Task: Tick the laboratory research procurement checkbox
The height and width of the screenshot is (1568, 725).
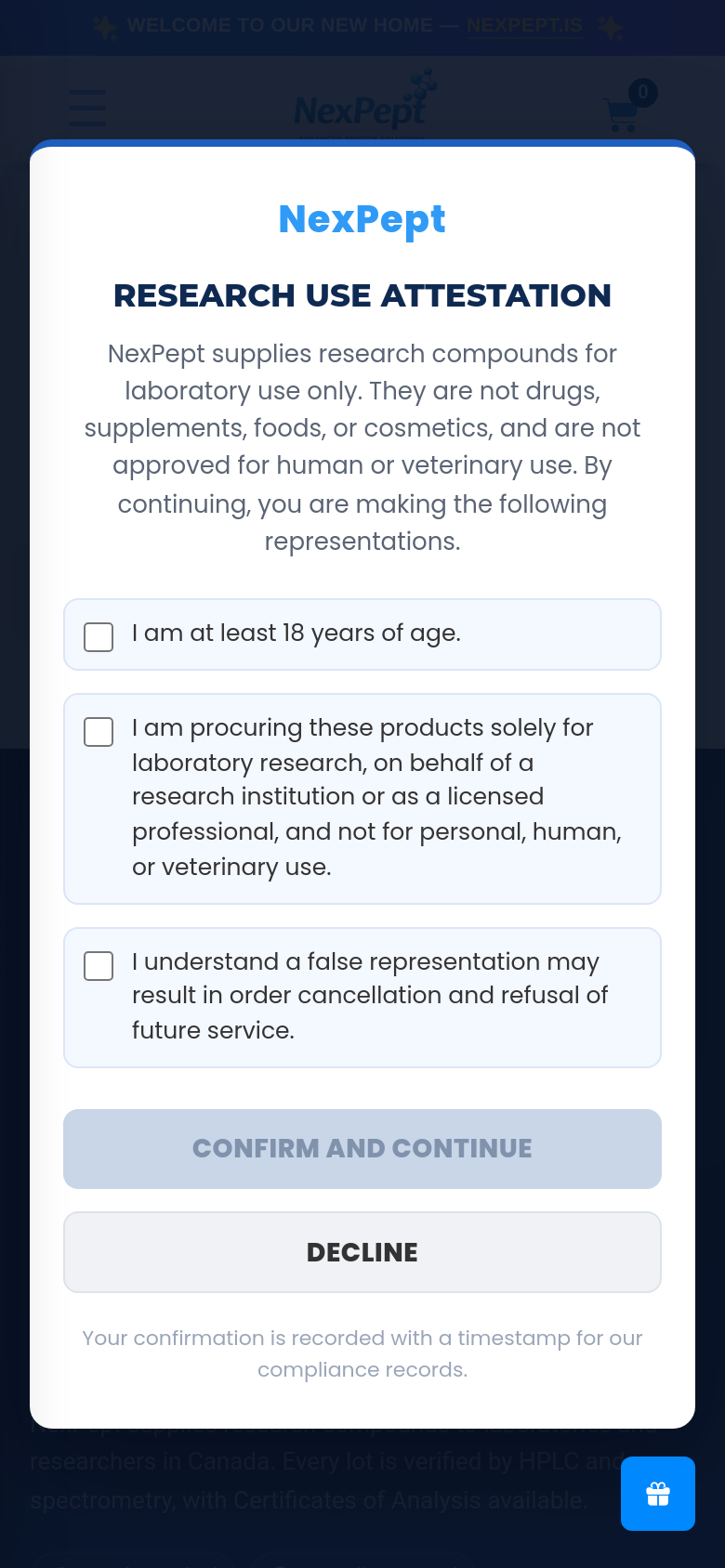Action: point(99,732)
